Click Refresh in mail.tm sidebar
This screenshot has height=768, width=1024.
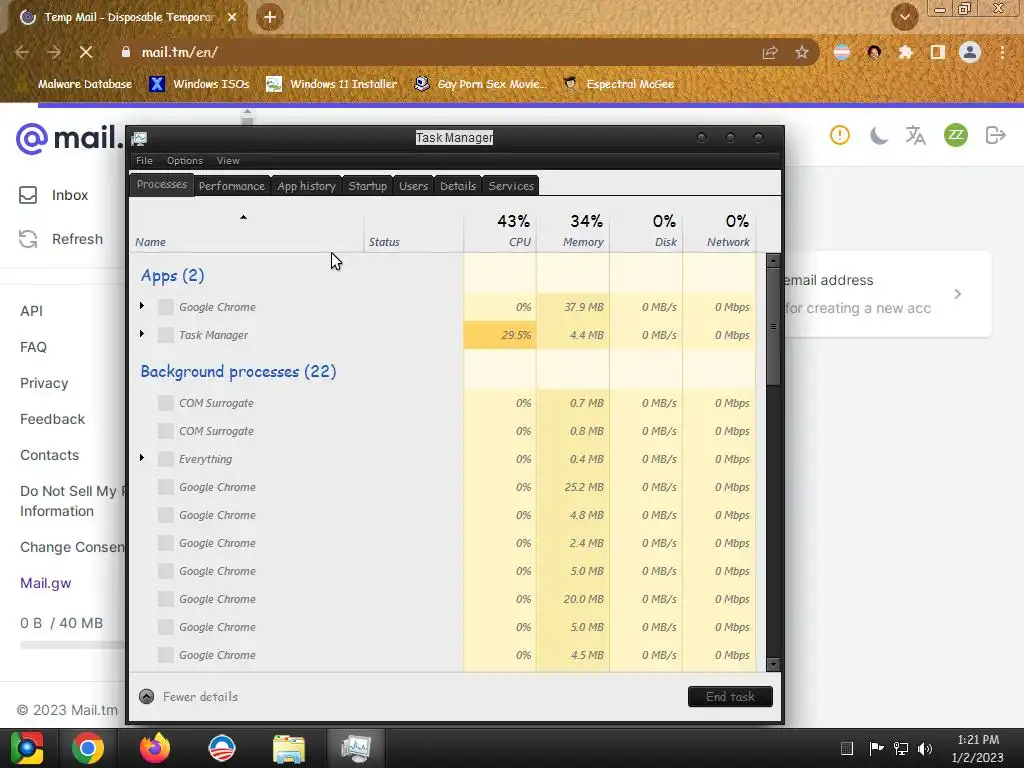(61, 239)
